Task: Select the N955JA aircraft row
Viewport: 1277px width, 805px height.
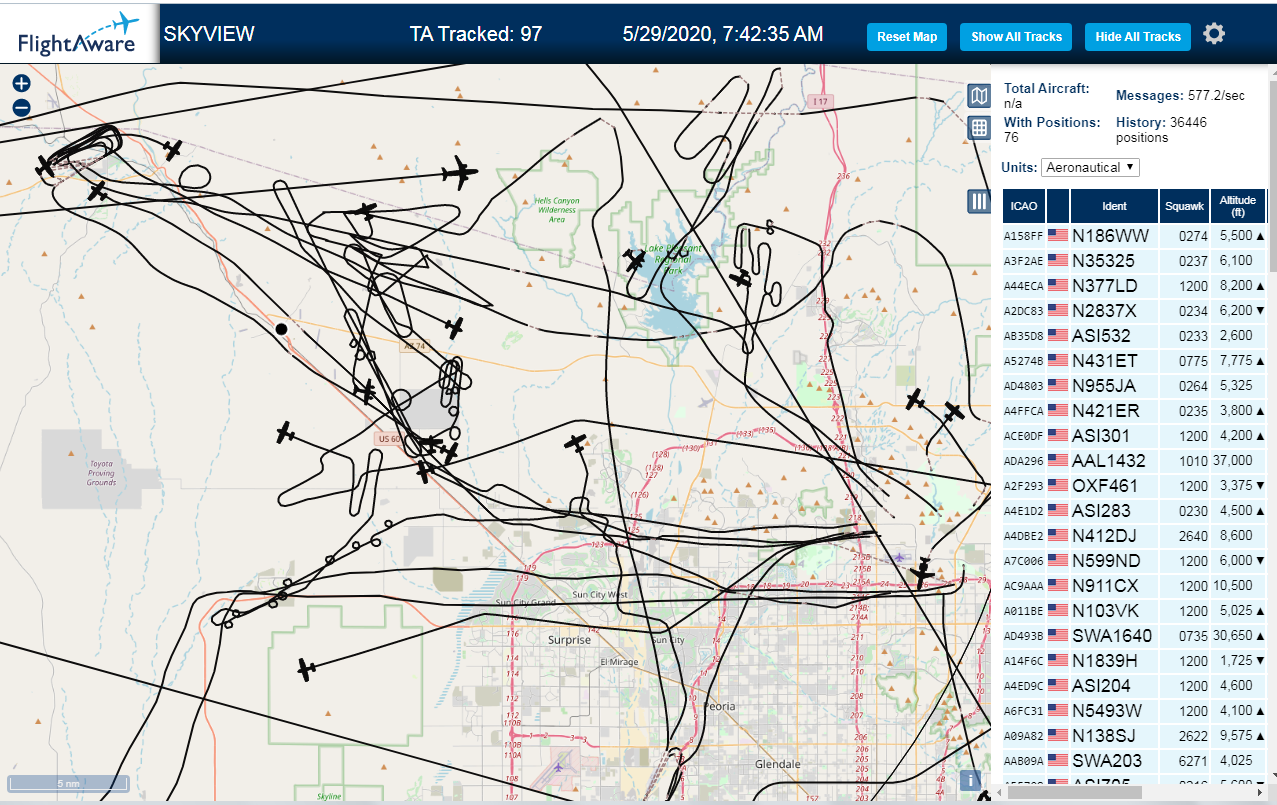Action: 1135,386
